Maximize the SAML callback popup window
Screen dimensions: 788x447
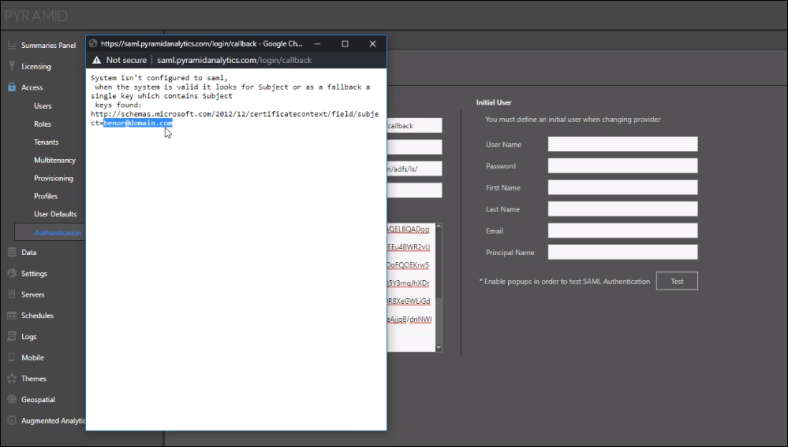point(345,44)
